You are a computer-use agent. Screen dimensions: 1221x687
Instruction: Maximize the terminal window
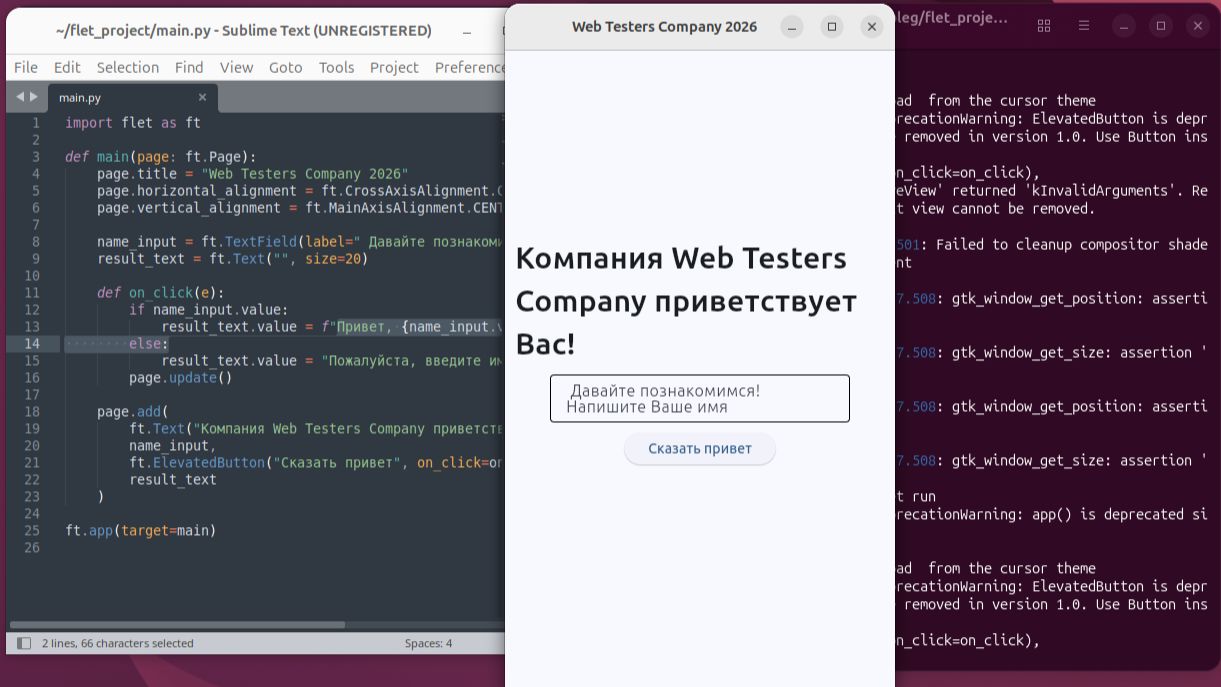click(1161, 26)
